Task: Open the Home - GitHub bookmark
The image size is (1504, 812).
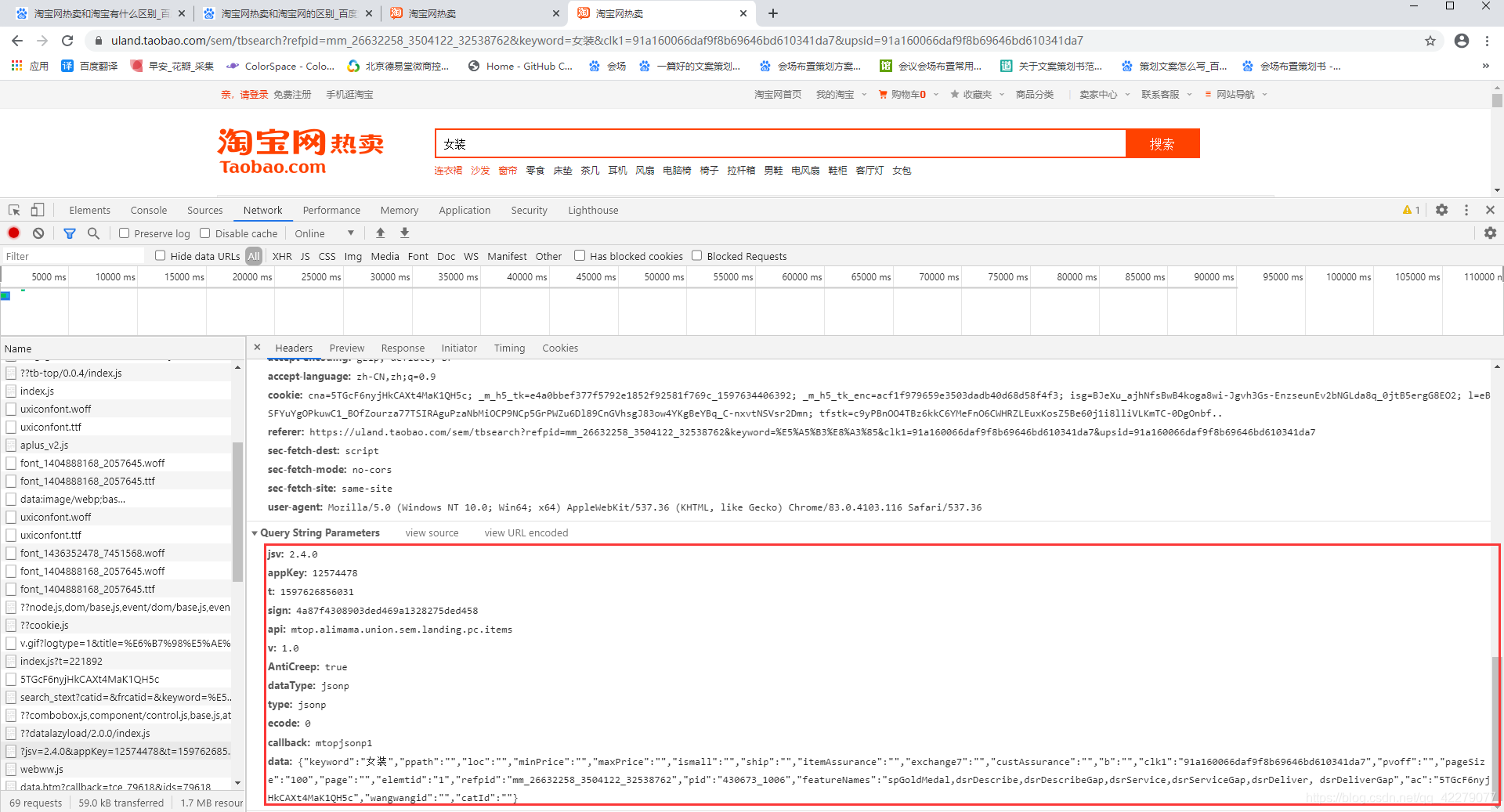Action: tap(520, 66)
